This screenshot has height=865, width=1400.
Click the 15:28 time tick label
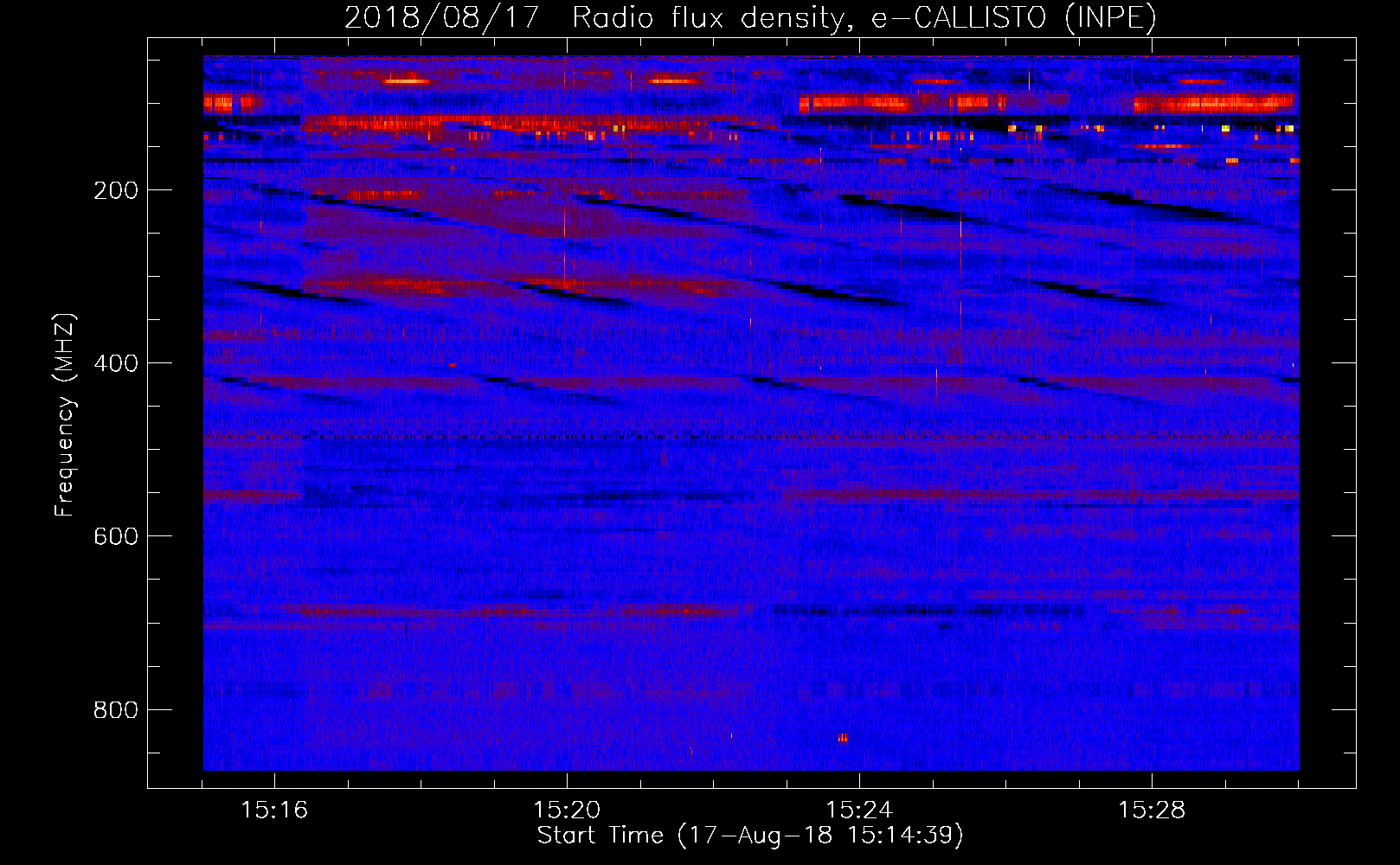1152,811
